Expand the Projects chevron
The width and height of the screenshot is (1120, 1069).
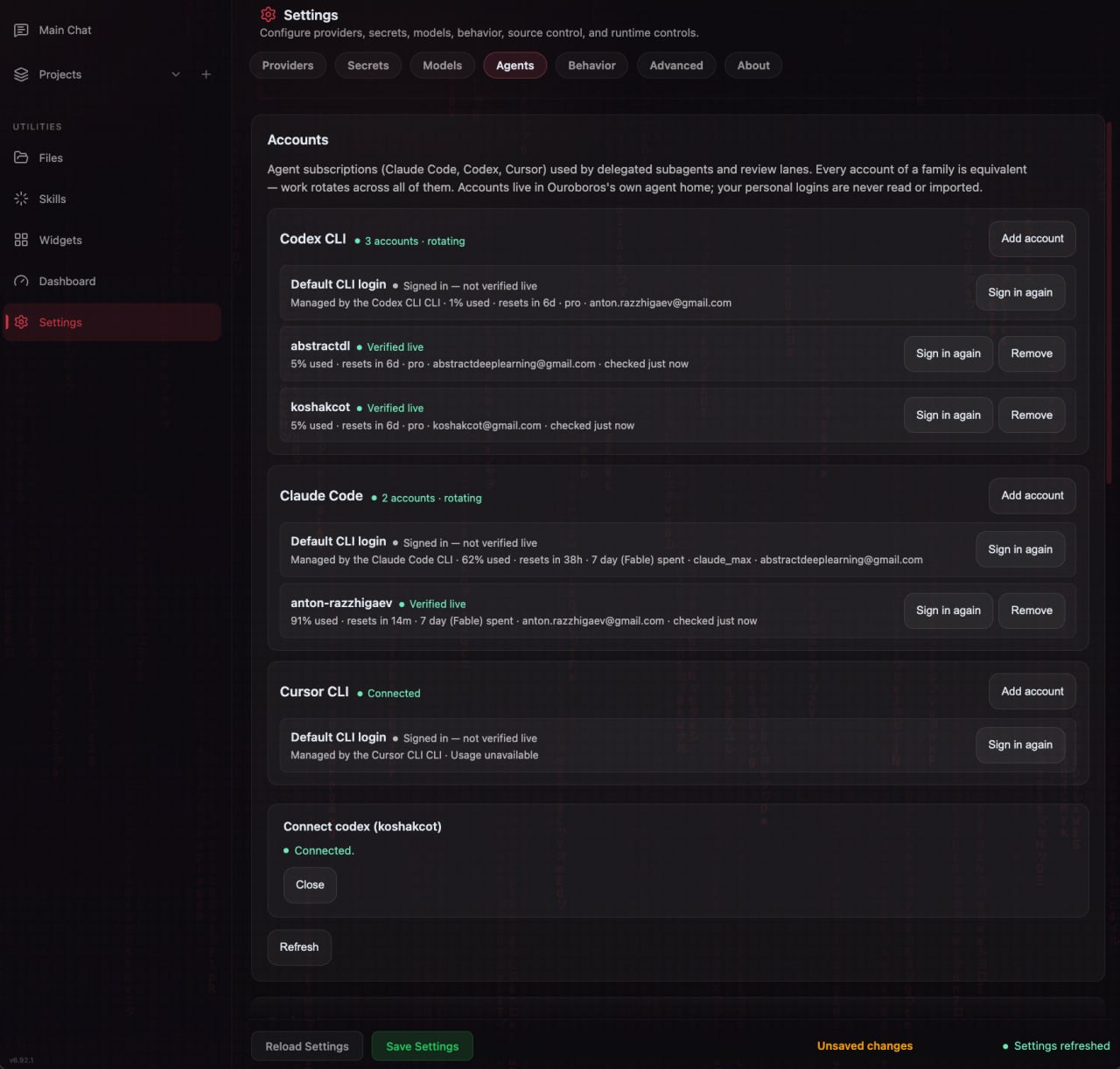click(176, 74)
